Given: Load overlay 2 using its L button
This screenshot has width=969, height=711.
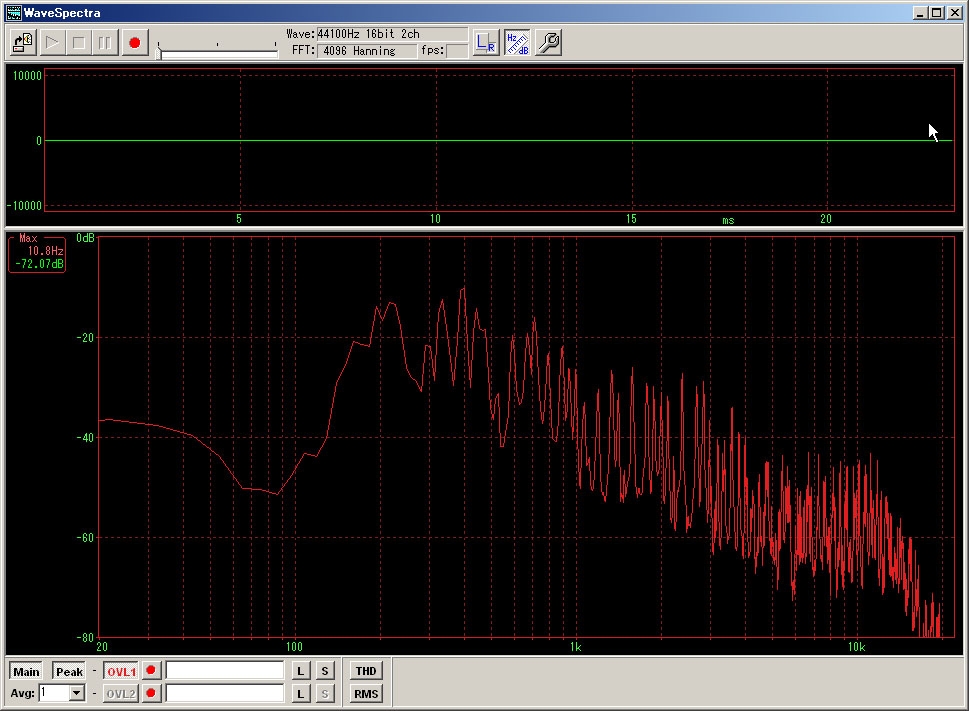Looking at the screenshot, I should coord(301,693).
